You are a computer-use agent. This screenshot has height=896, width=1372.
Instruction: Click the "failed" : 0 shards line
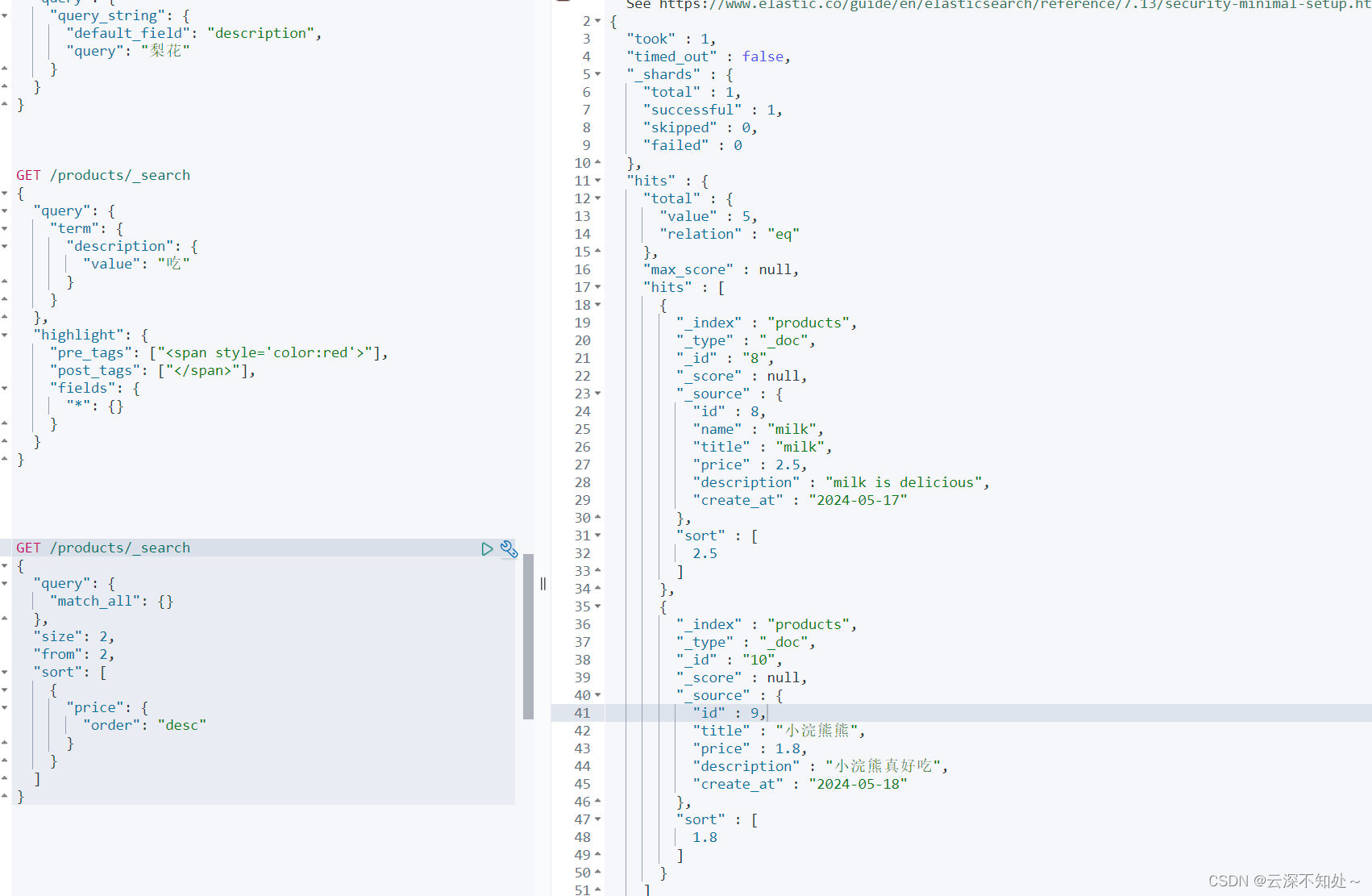[692, 145]
